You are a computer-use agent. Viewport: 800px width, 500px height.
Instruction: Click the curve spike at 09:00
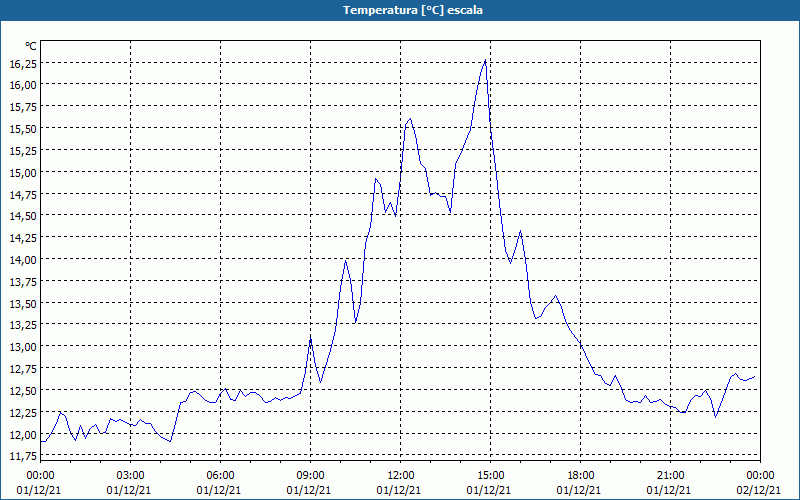311,338
